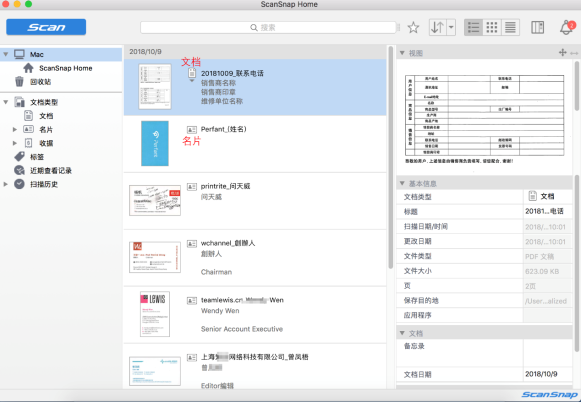Viewport: 581px width, 402px height.
Task: Click the 名片 business card icon in sidebar
Action: click(29, 129)
